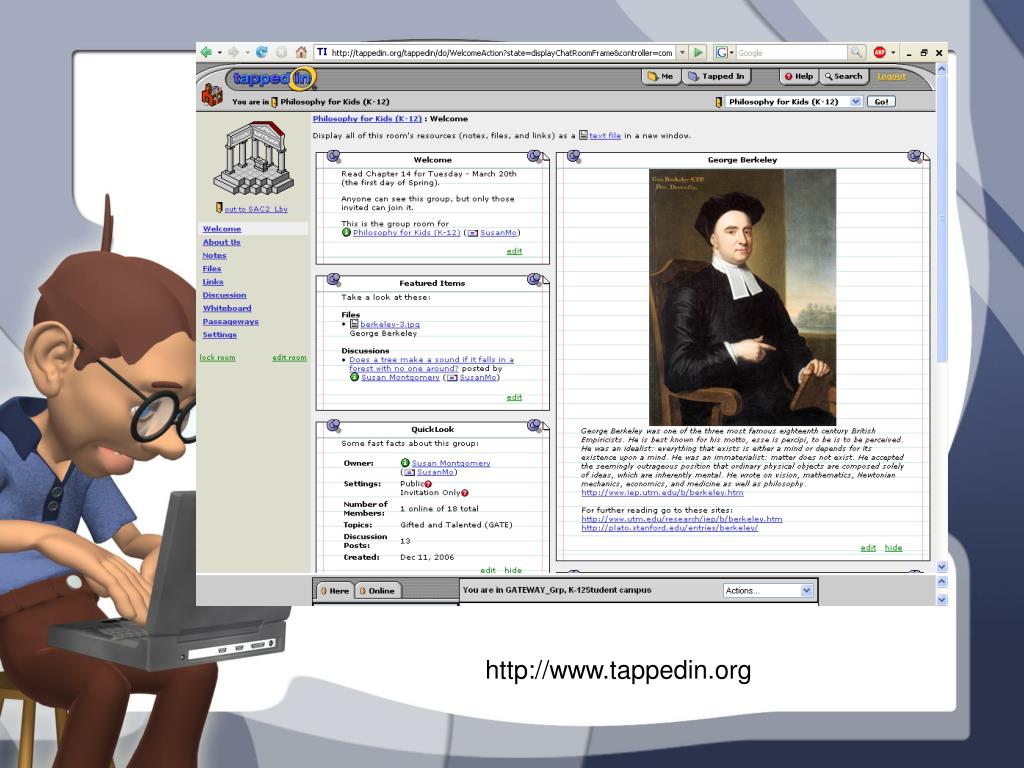Switch to the Here tab

[x=334, y=590]
